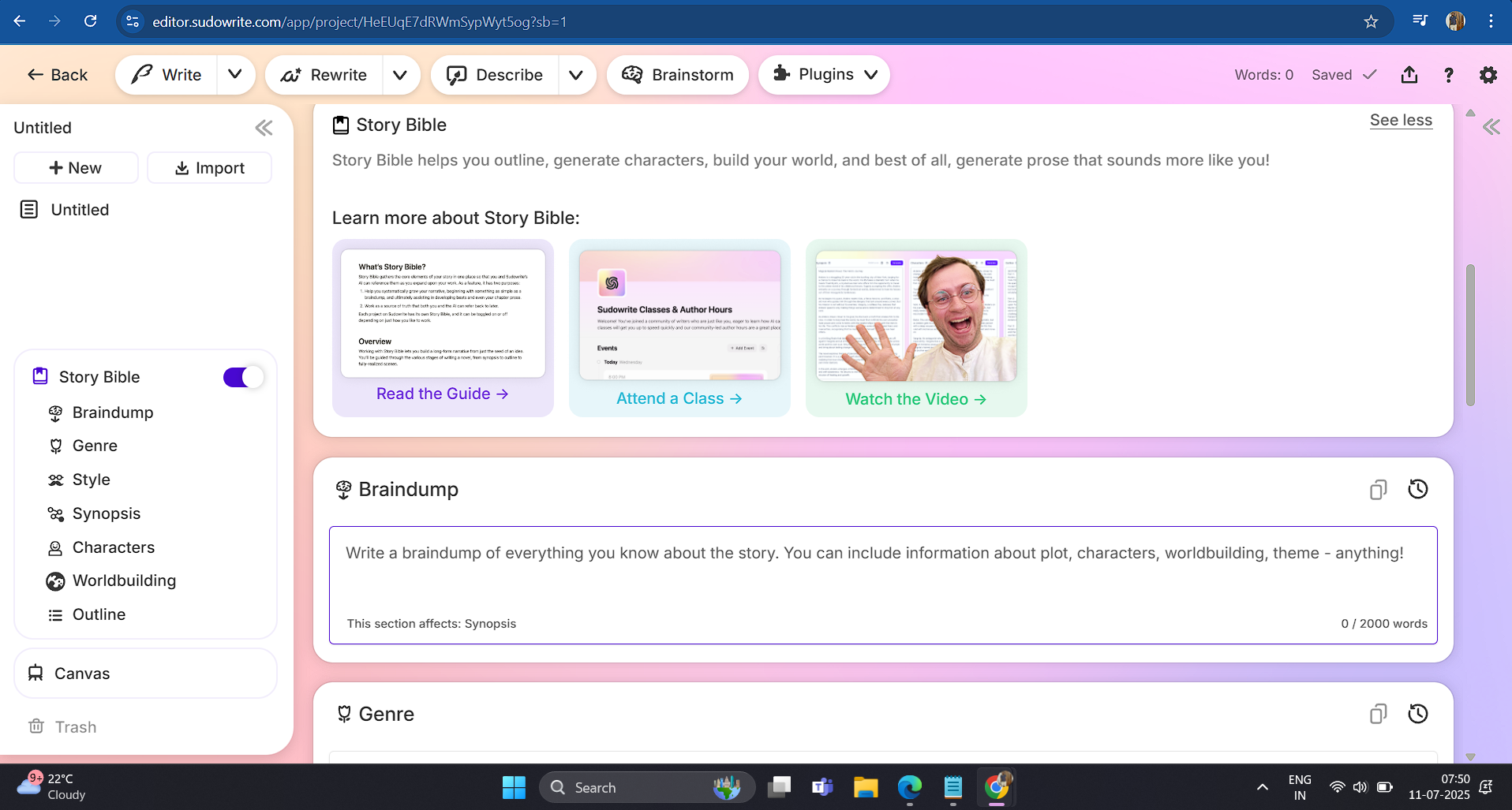The height and width of the screenshot is (810, 1512).
Task: Collapse the right panel double chevron
Action: [x=1491, y=127]
